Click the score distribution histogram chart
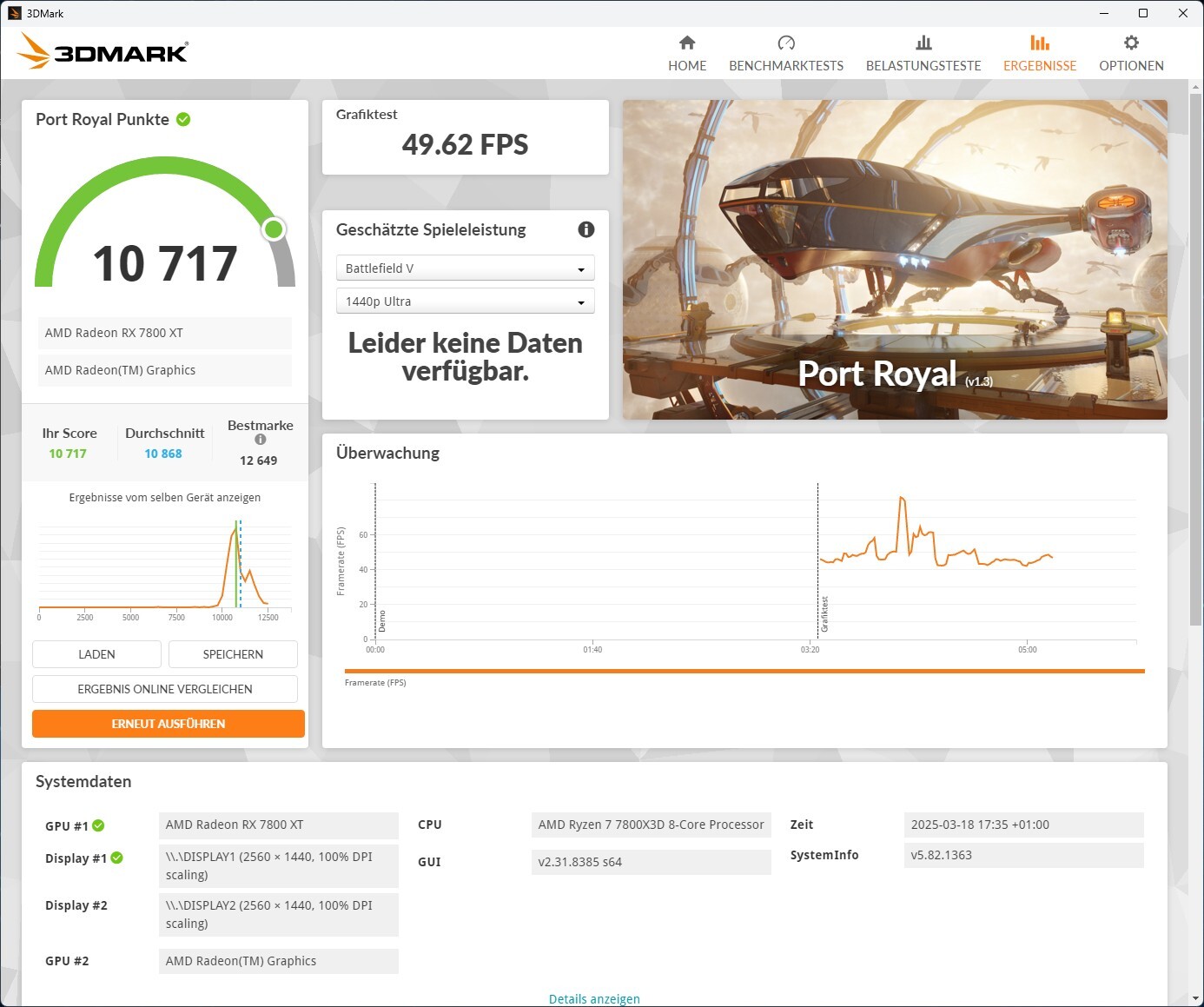Screen dimensions: 1204x1007 165,569
